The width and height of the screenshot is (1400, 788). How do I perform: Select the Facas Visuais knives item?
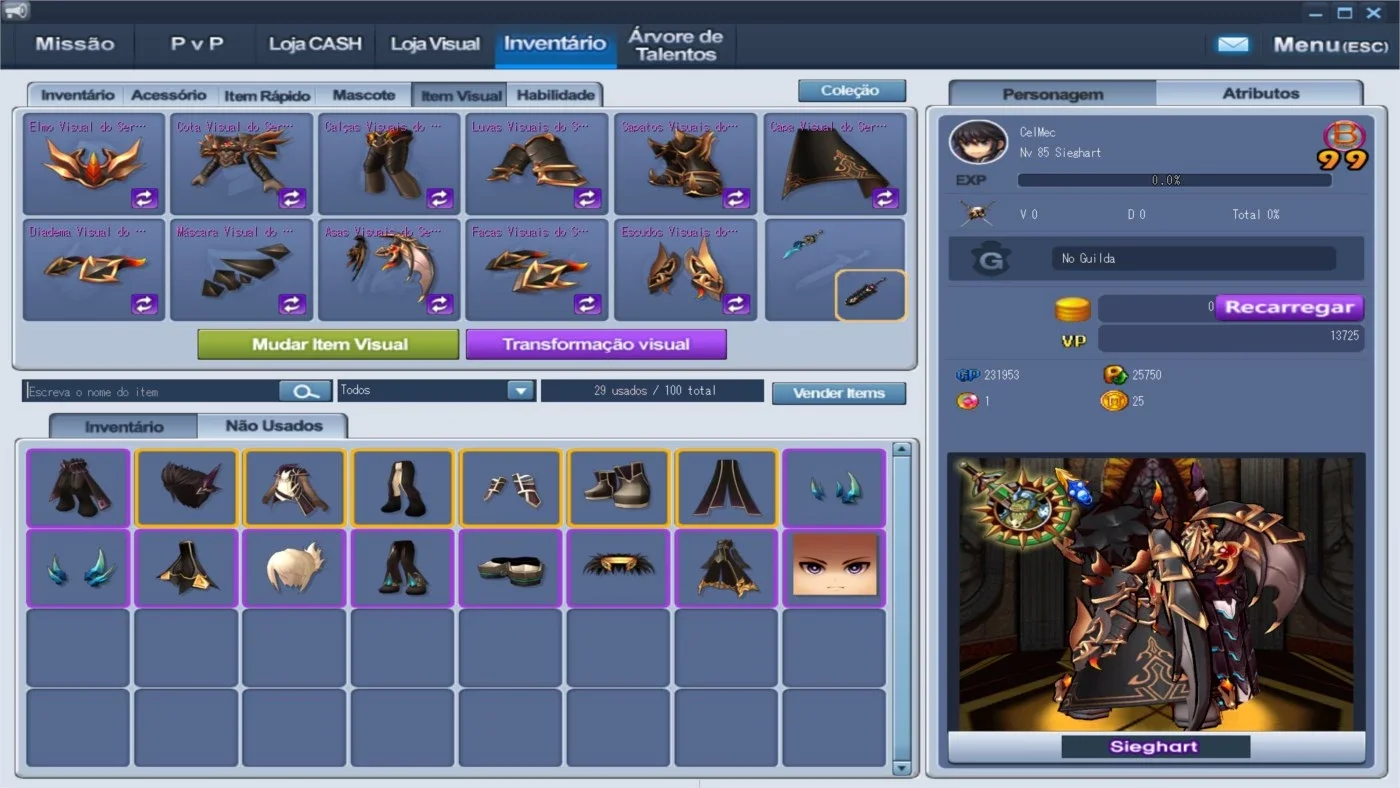537,270
